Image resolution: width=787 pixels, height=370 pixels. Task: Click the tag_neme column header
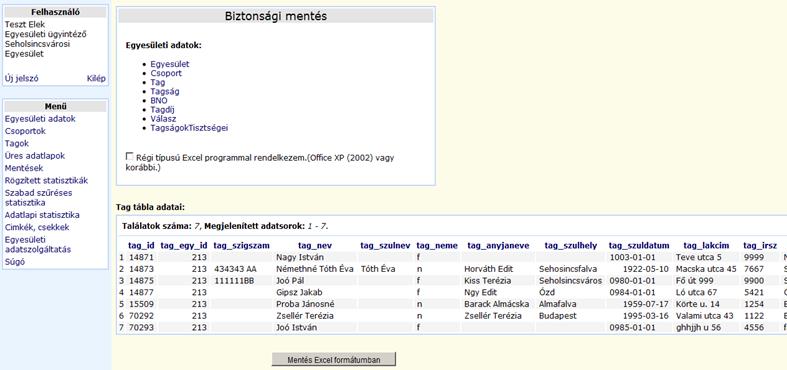click(x=437, y=245)
